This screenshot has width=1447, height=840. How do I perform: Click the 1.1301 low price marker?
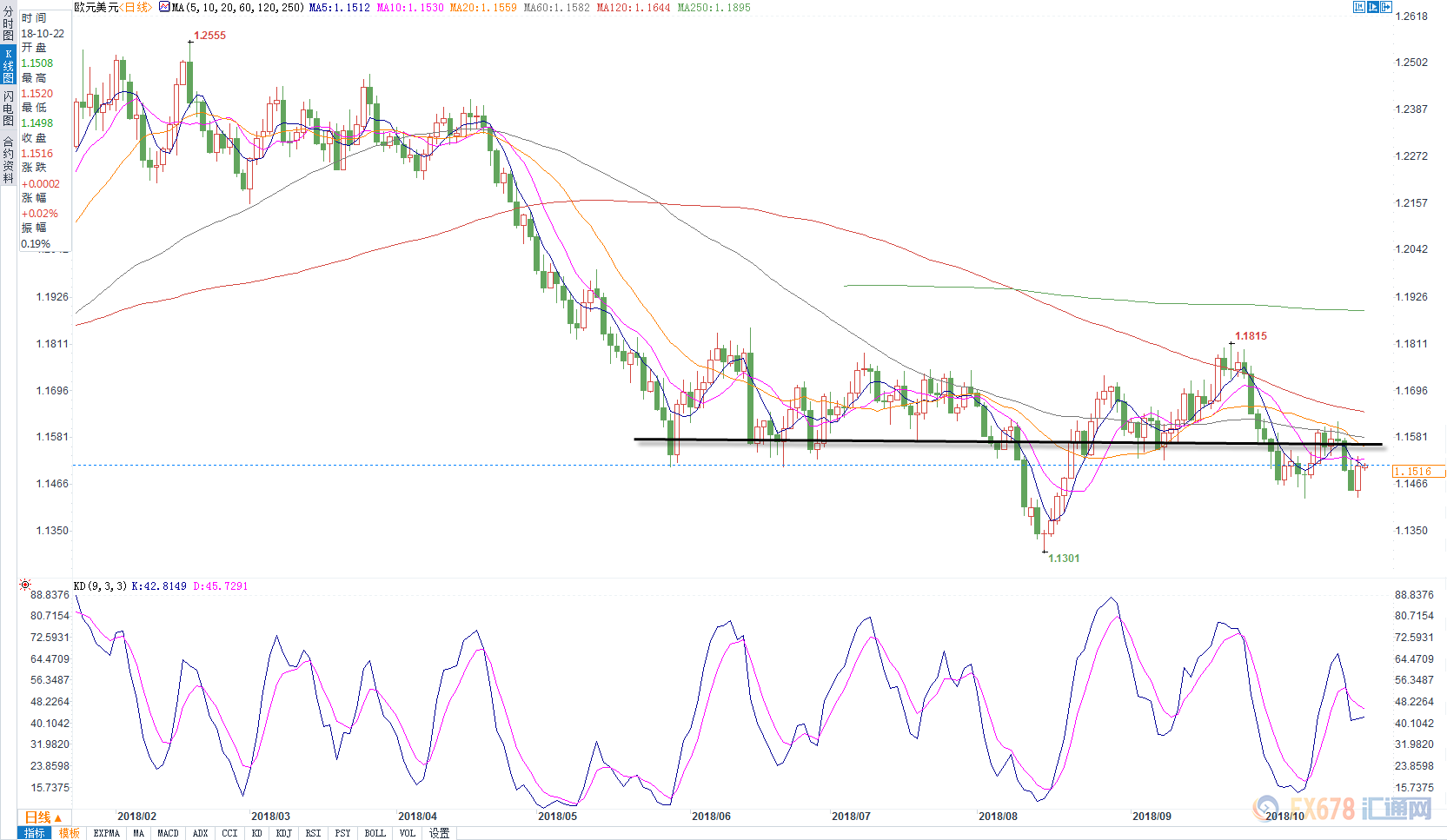pyautogui.click(x=1064, y=559)
